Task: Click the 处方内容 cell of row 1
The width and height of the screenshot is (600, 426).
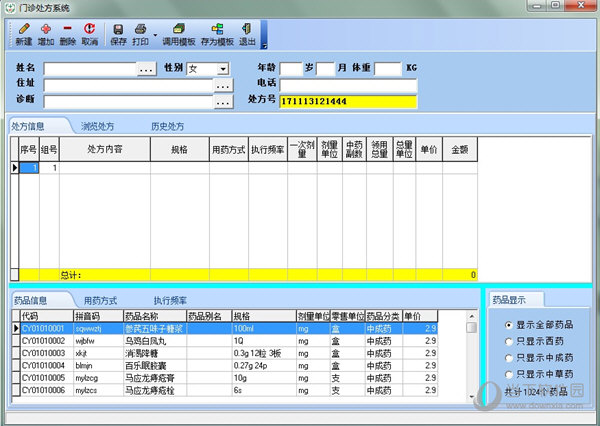Action: coord(105,168)
